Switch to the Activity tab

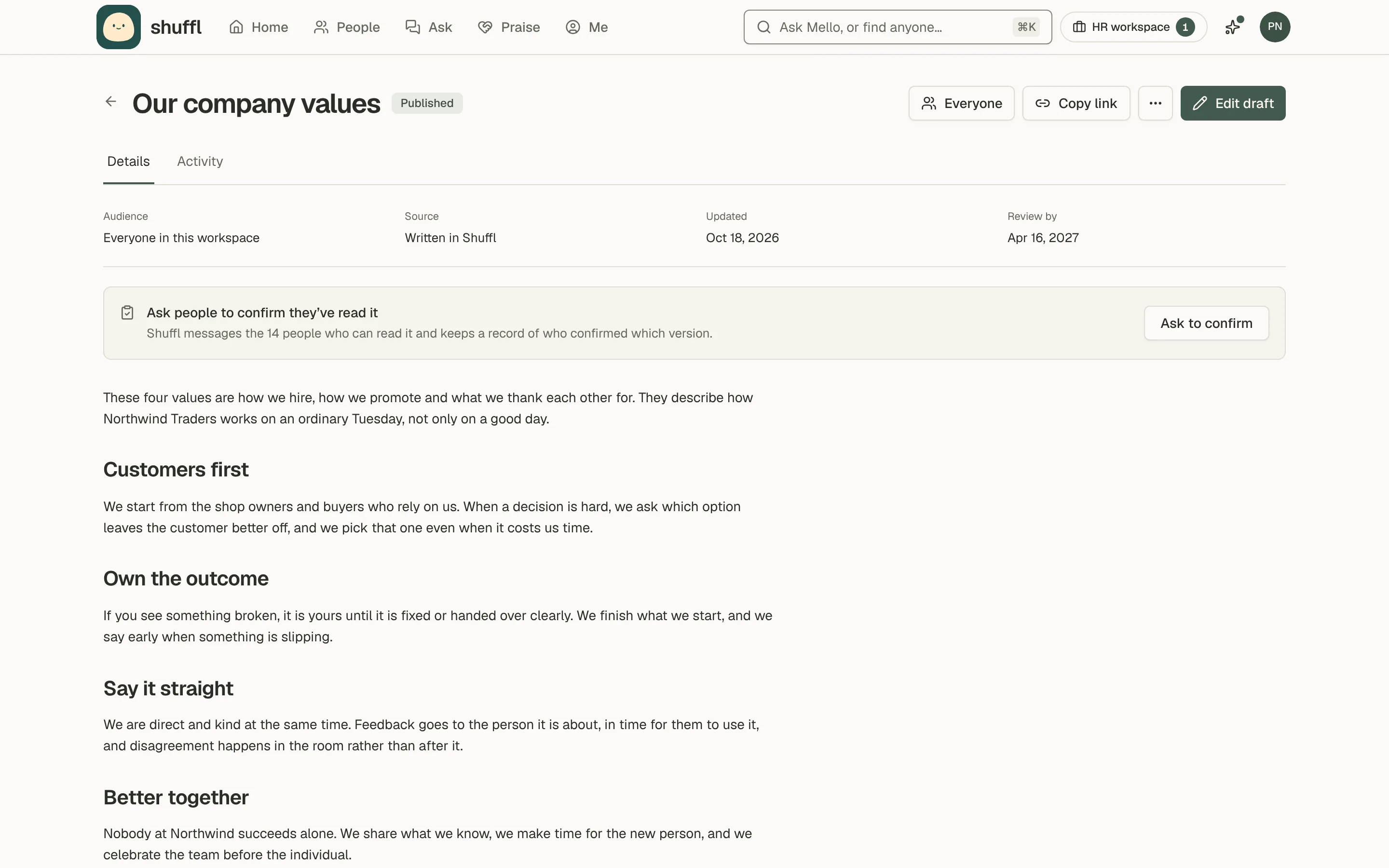200,162
